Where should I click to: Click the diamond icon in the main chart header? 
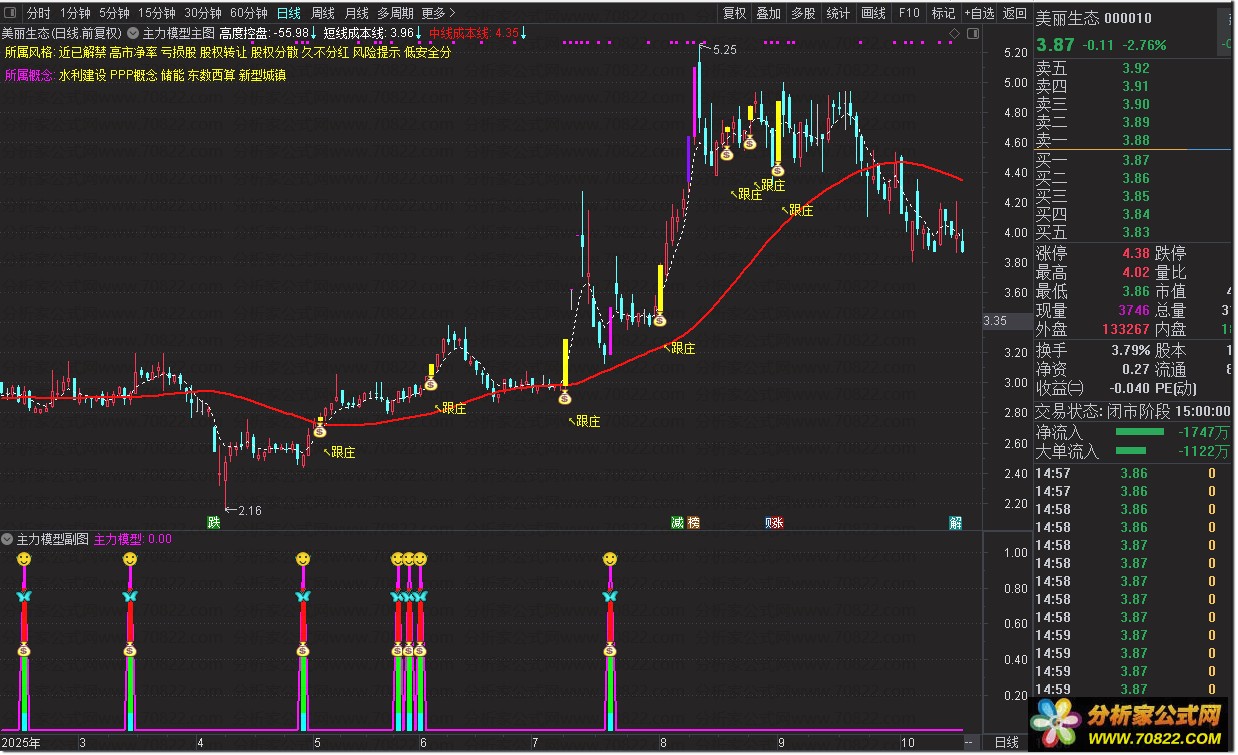(954, 33)
